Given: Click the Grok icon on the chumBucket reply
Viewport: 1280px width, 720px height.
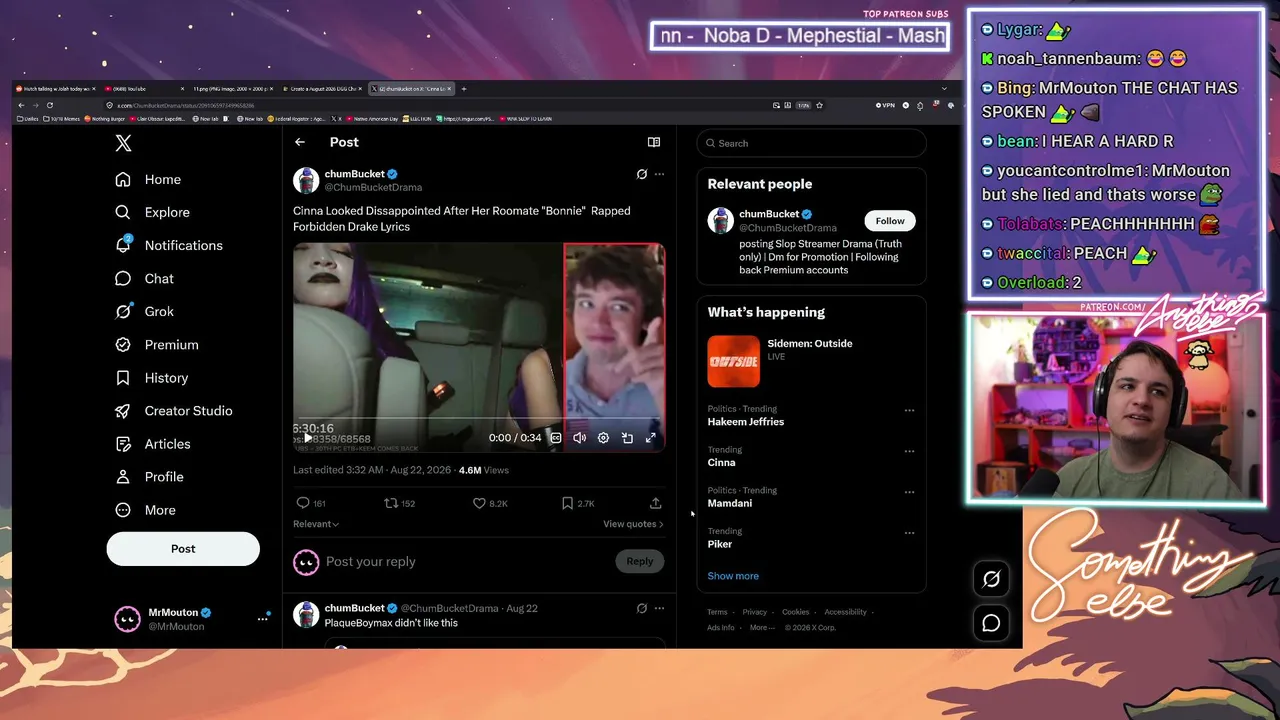Looking at the screenshot, I should click(642, 608).
